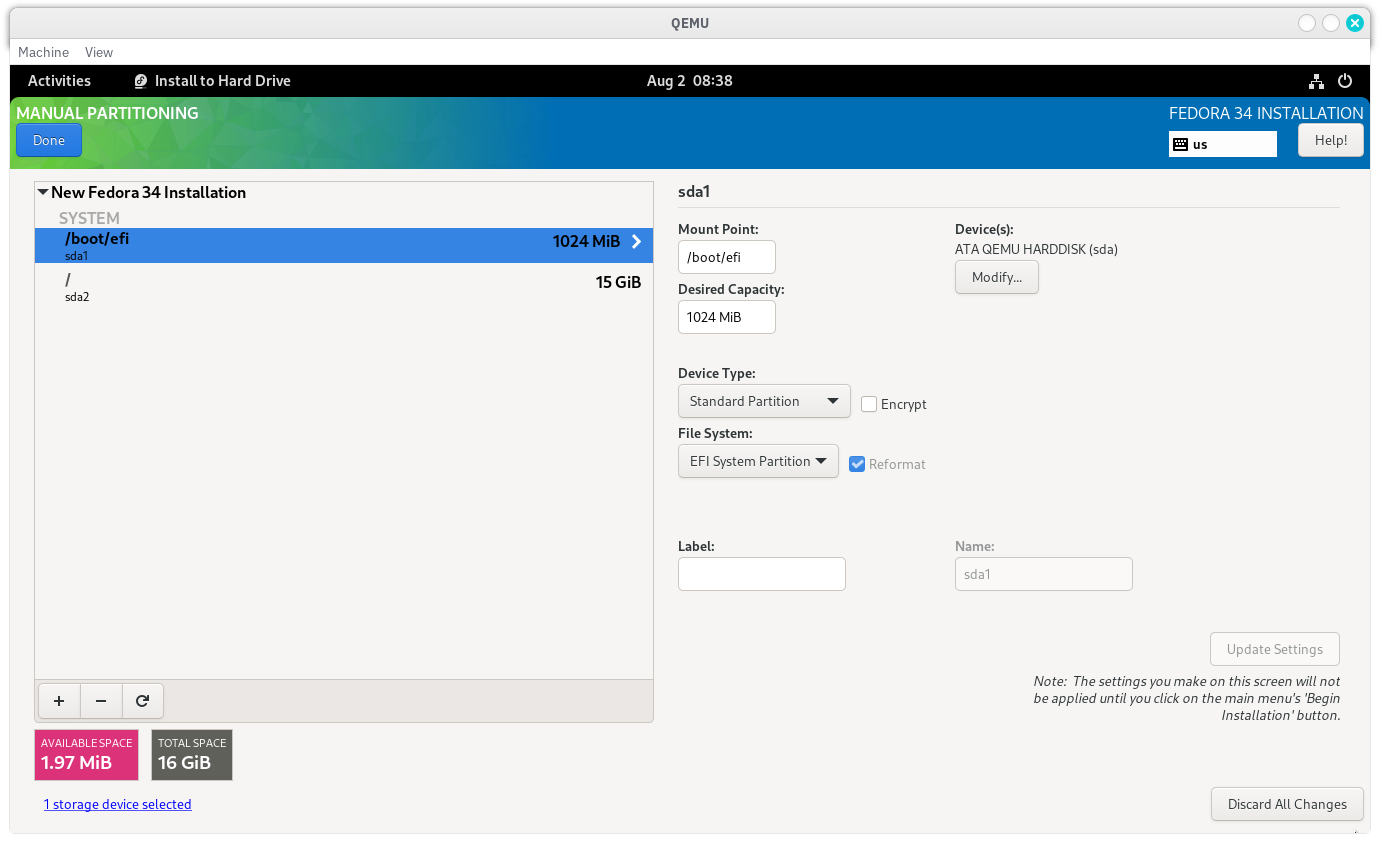Click the FEDORA 34 INSTALLATION title
The width and height of the screenshot is (1380, 843).
[x=1266, y=113]
